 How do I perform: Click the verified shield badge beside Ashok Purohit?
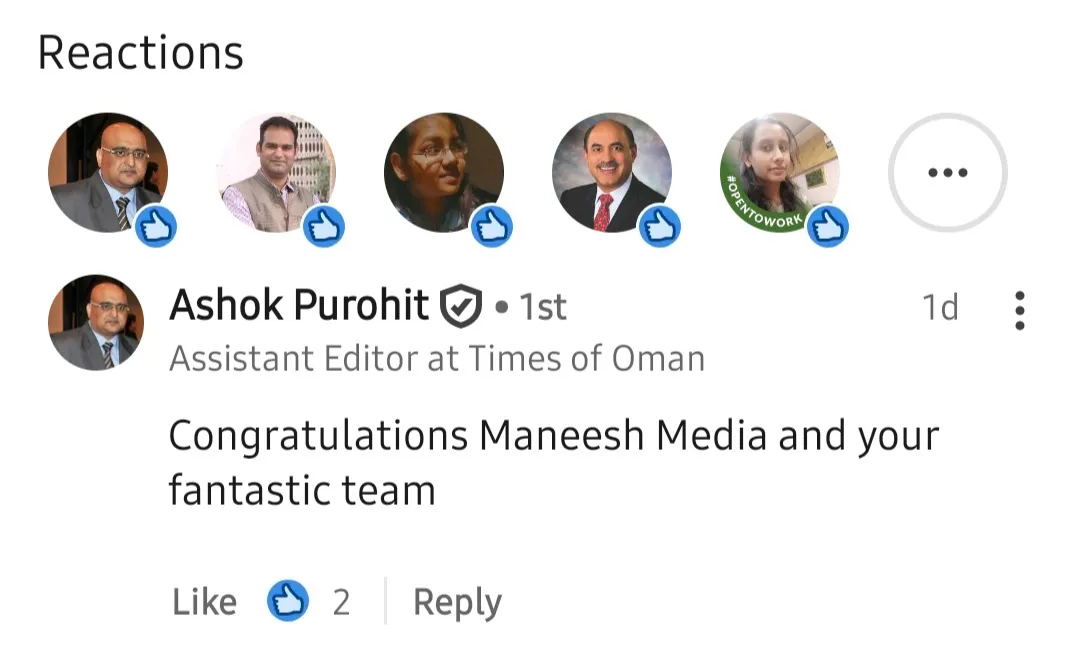pos(461,306)
